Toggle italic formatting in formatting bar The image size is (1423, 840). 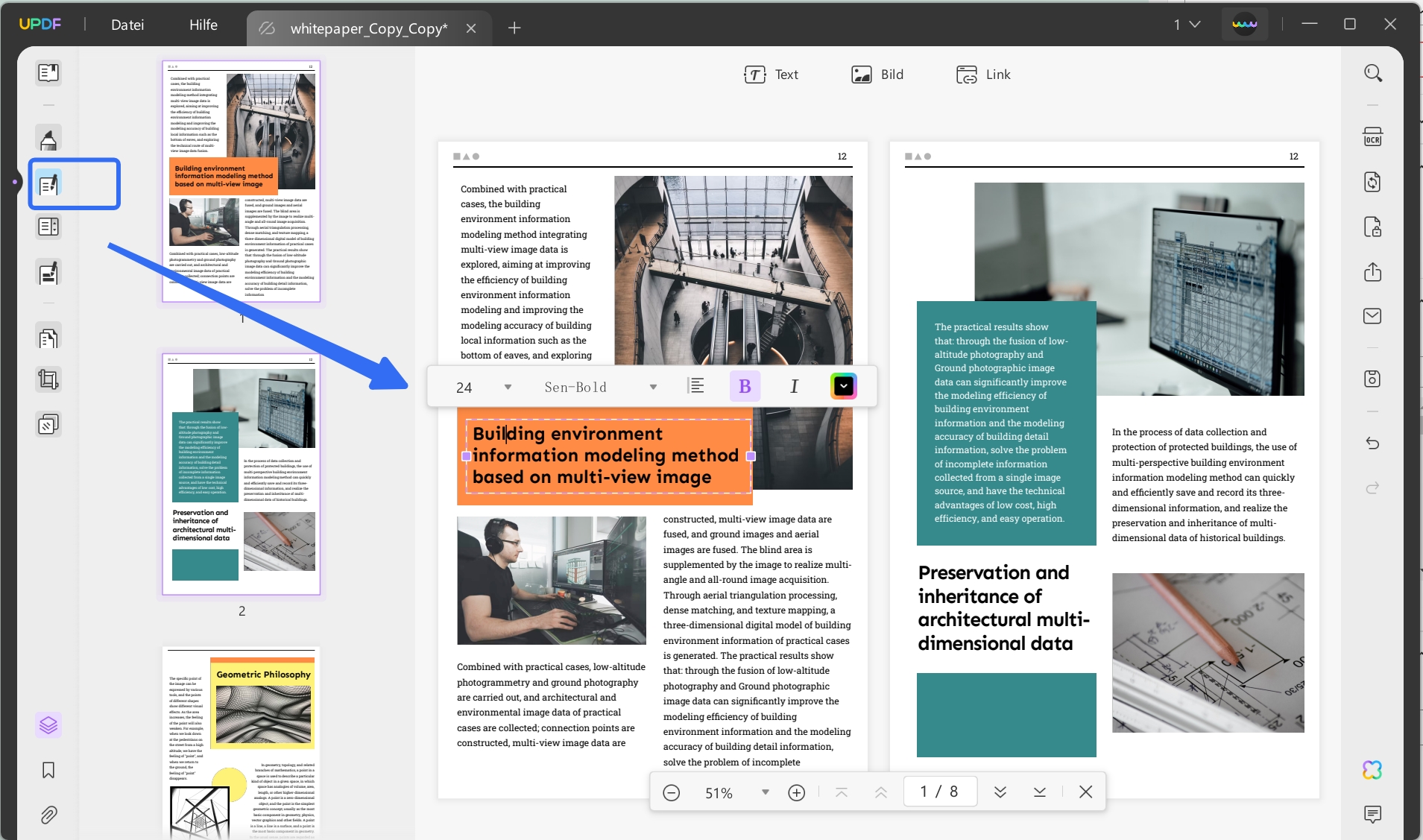tap(793, 386)
